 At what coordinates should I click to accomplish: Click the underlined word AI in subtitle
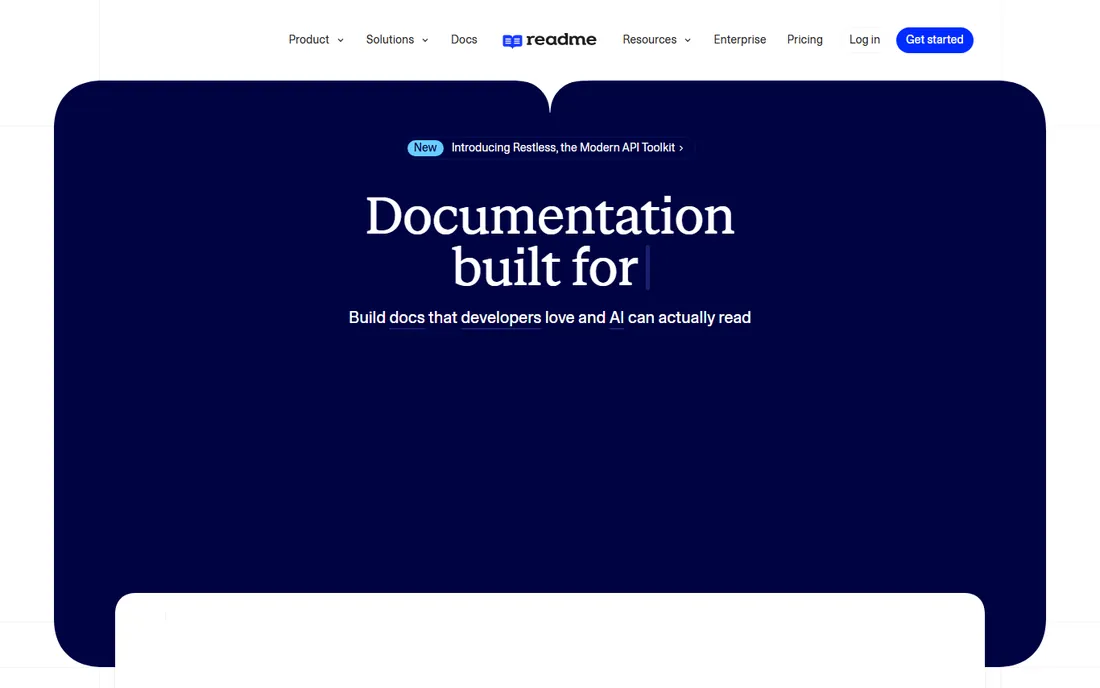pyautogui.click(x=617, y=318)
